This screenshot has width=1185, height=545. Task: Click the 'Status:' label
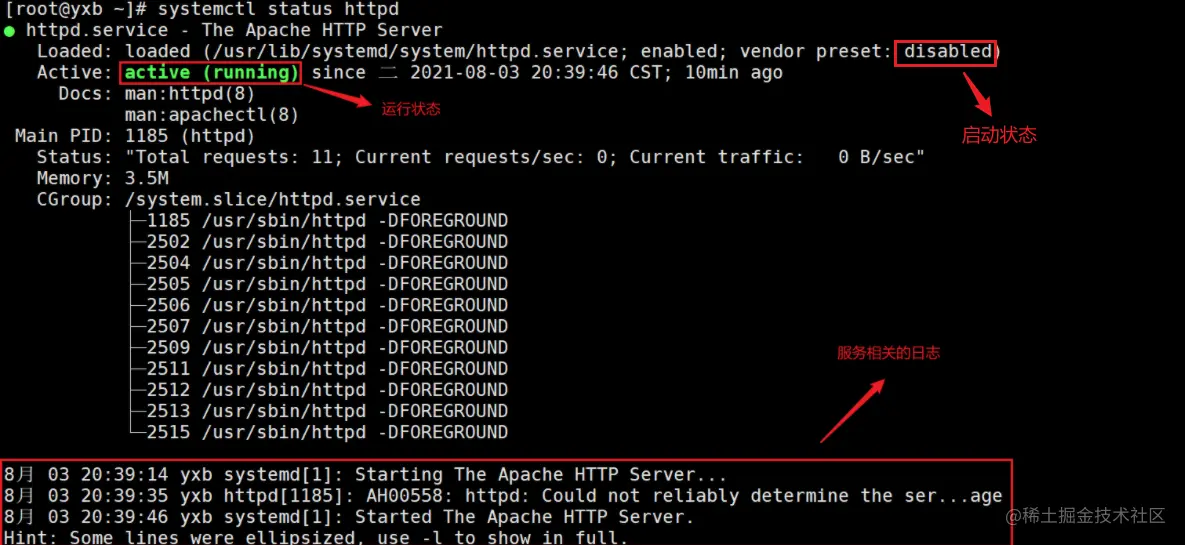coord(75,158)
